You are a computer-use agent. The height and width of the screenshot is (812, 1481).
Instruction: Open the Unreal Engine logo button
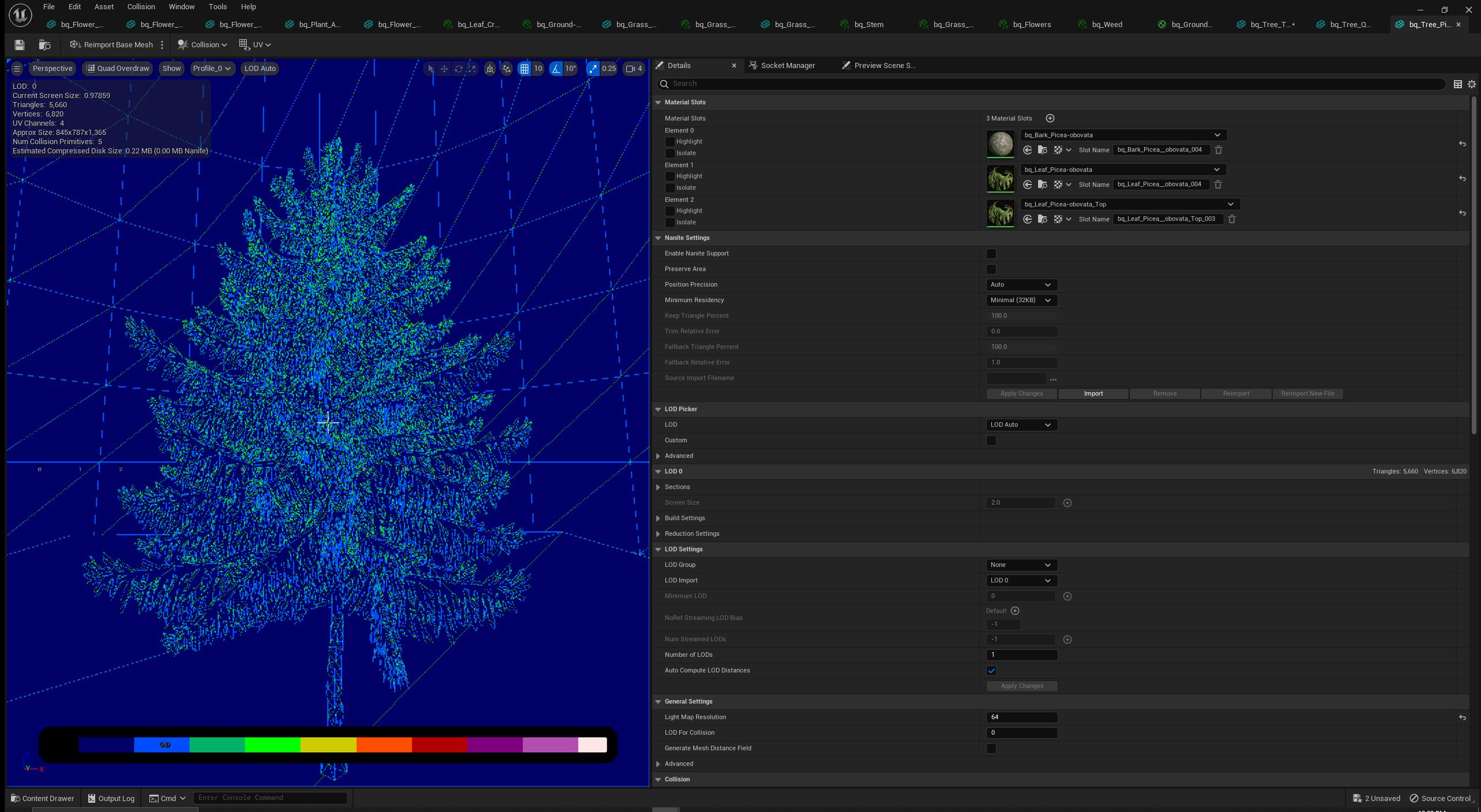[x=20, y=15]
